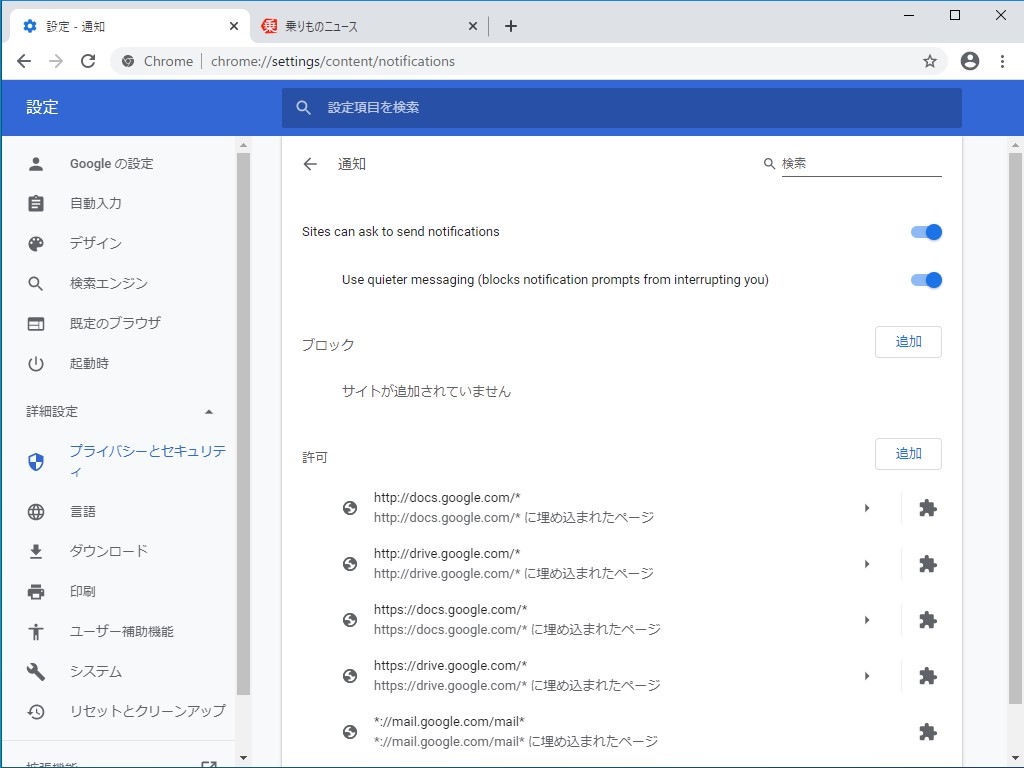The image size is (1024, 768).
Task: Disable Sites can ask to send notifications
Action: (925, 231)
